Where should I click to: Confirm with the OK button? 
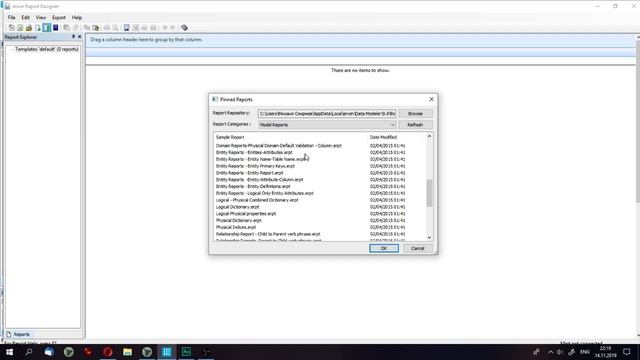384,248
